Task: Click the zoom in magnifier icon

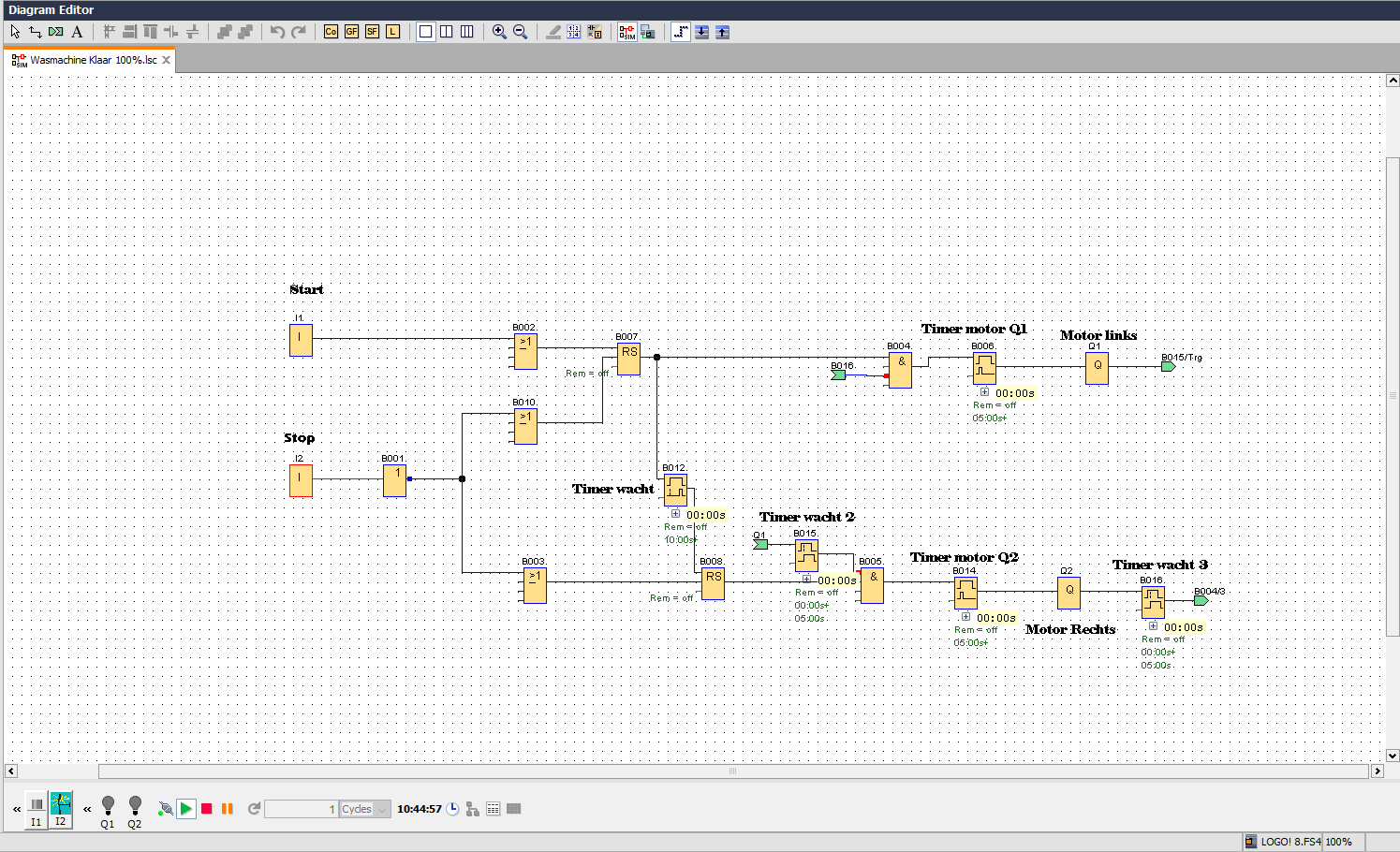Action: 499,32
